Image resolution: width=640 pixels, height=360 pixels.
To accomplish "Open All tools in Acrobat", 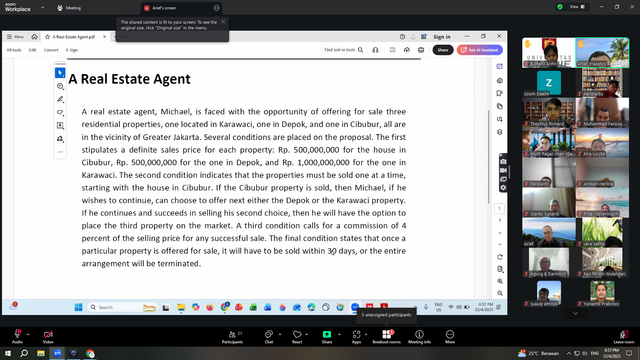I will [14, 50].
